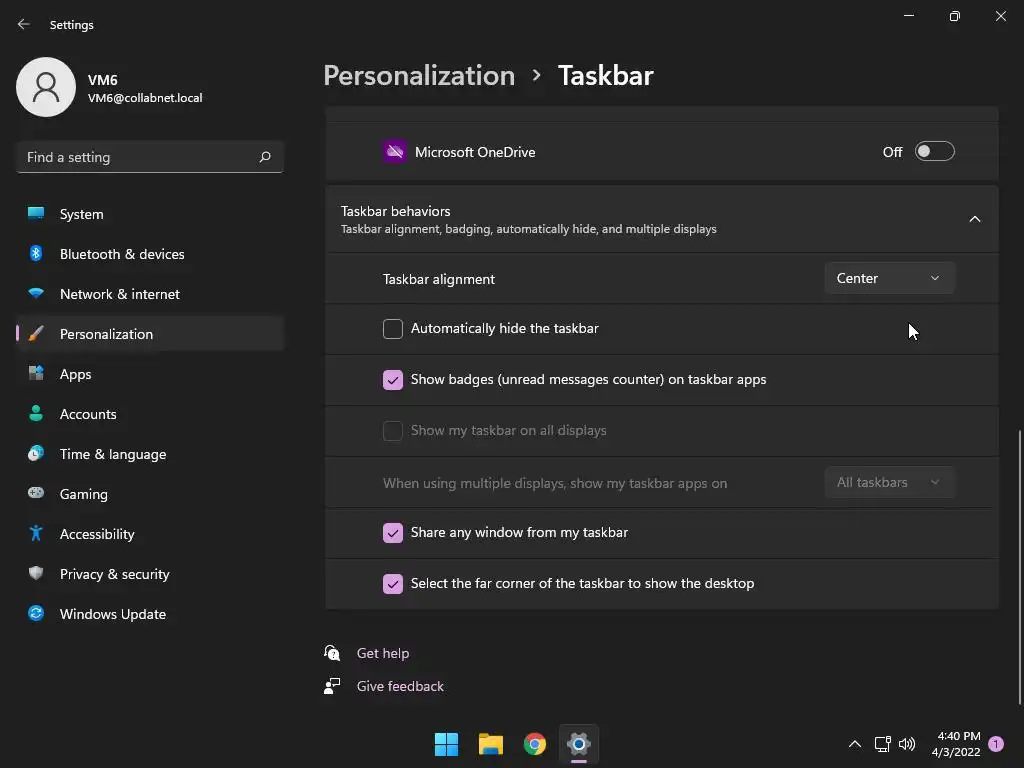
Task: Click the Get help link
Action: pos(383,653)
